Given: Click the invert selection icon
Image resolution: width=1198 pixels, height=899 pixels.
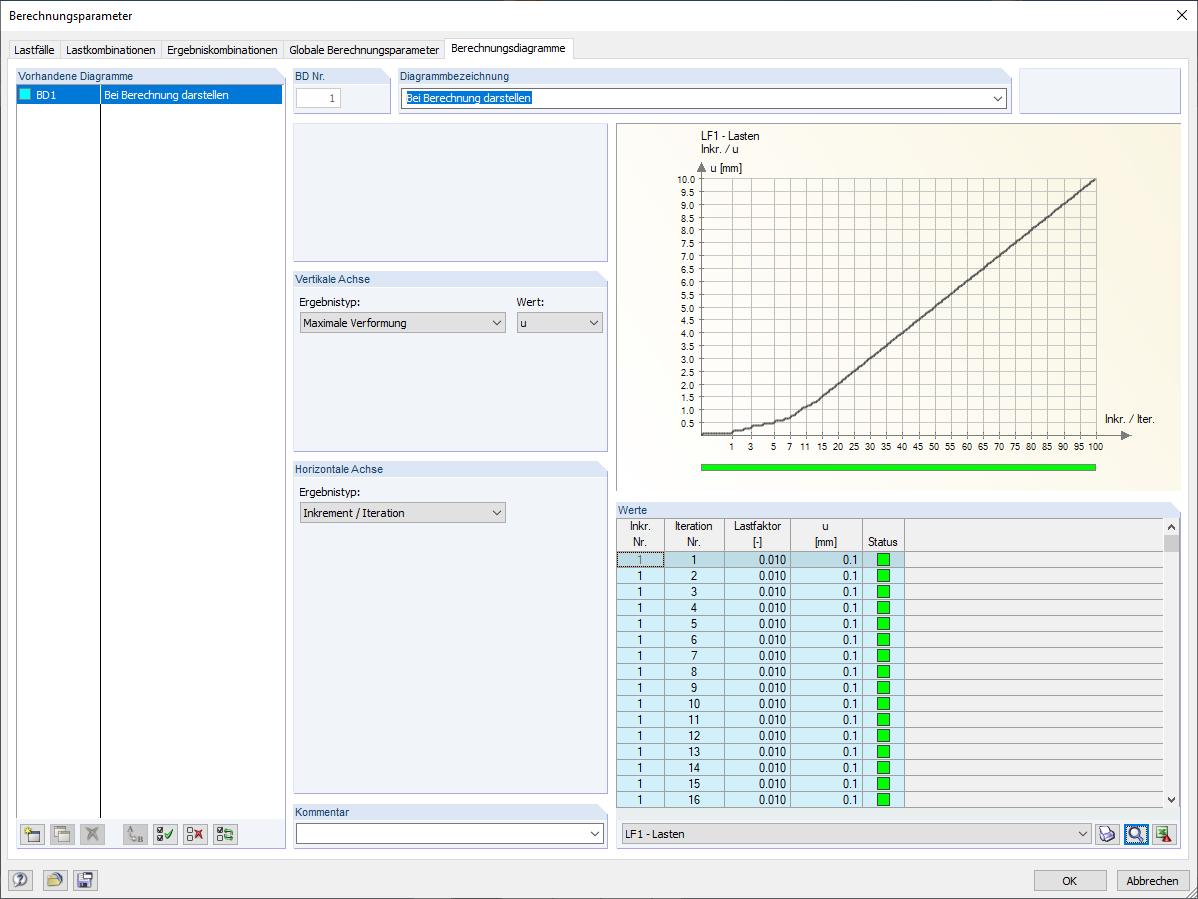Looking at the screenshot, I should click(x=225, y=834).
